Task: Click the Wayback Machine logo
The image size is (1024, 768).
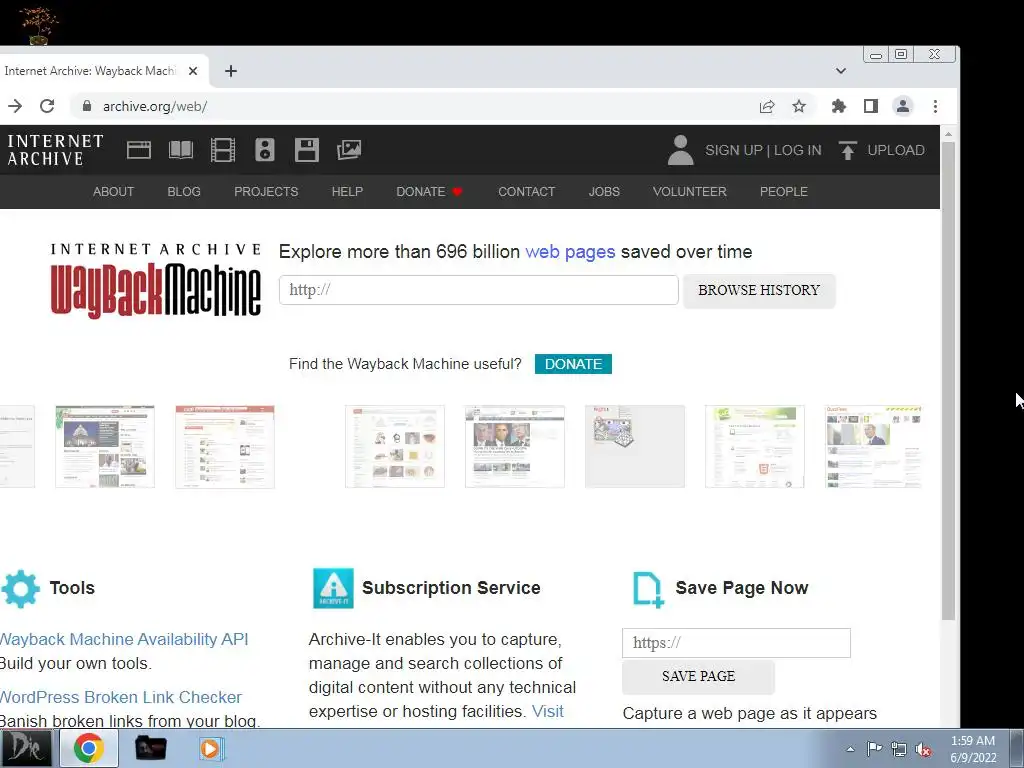Action: tap(155, 281)
